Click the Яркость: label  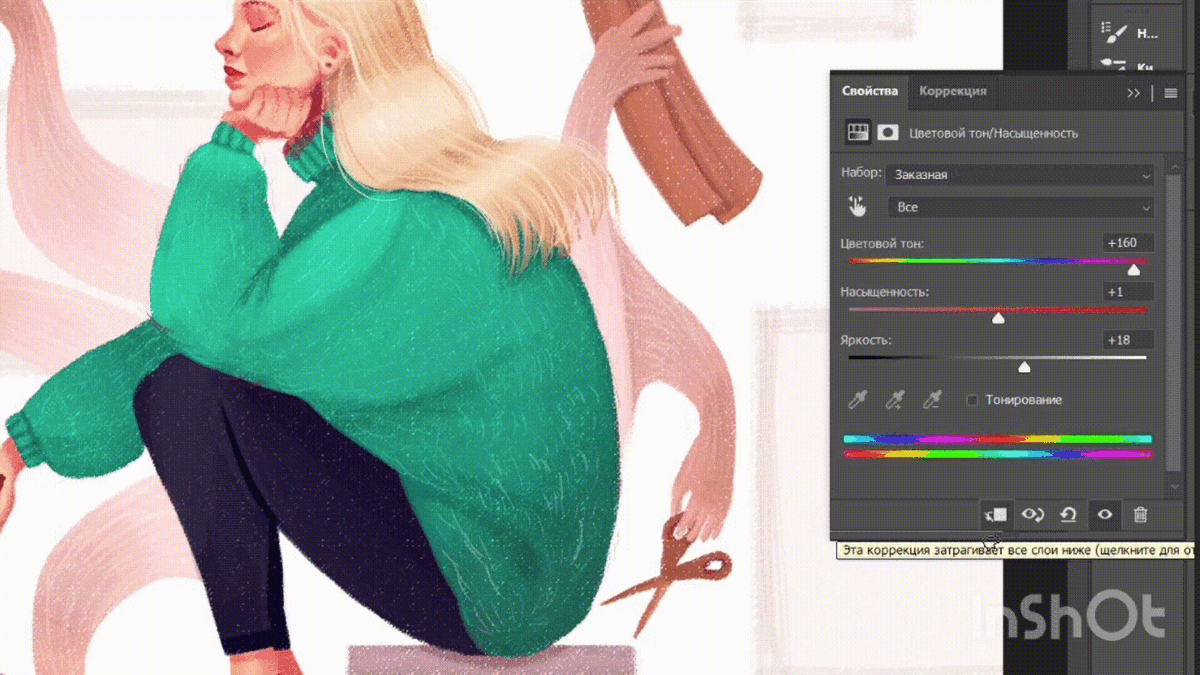(x=866, y=340)
